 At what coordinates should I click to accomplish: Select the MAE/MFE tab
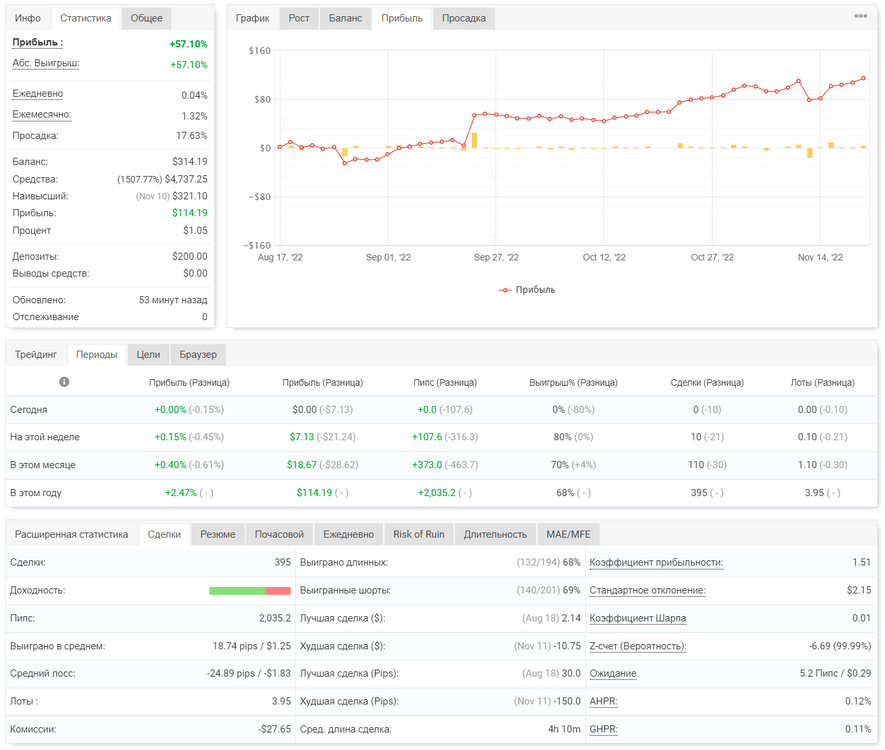(568, 534)
